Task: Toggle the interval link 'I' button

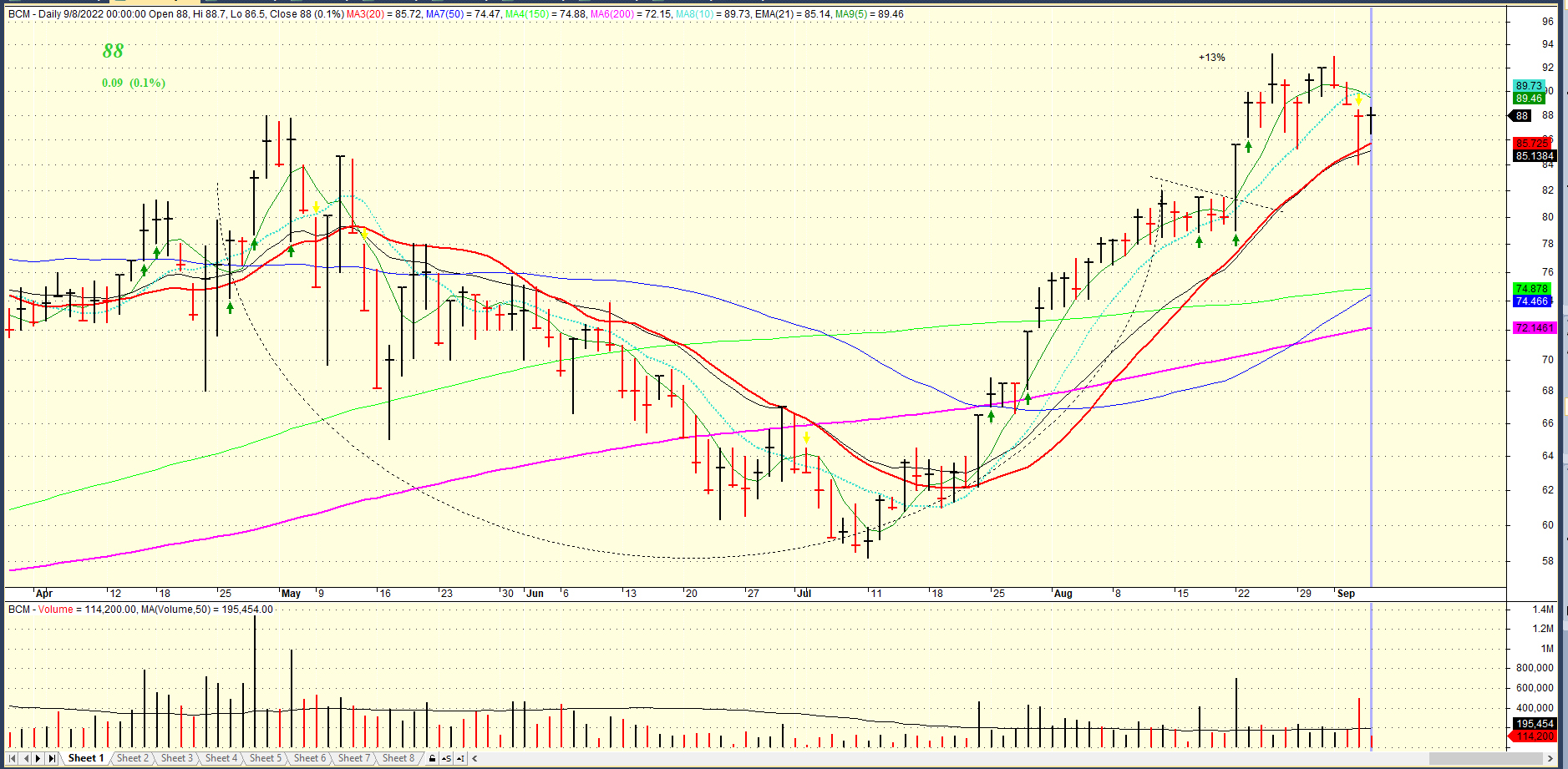Action: pos(460,758)
